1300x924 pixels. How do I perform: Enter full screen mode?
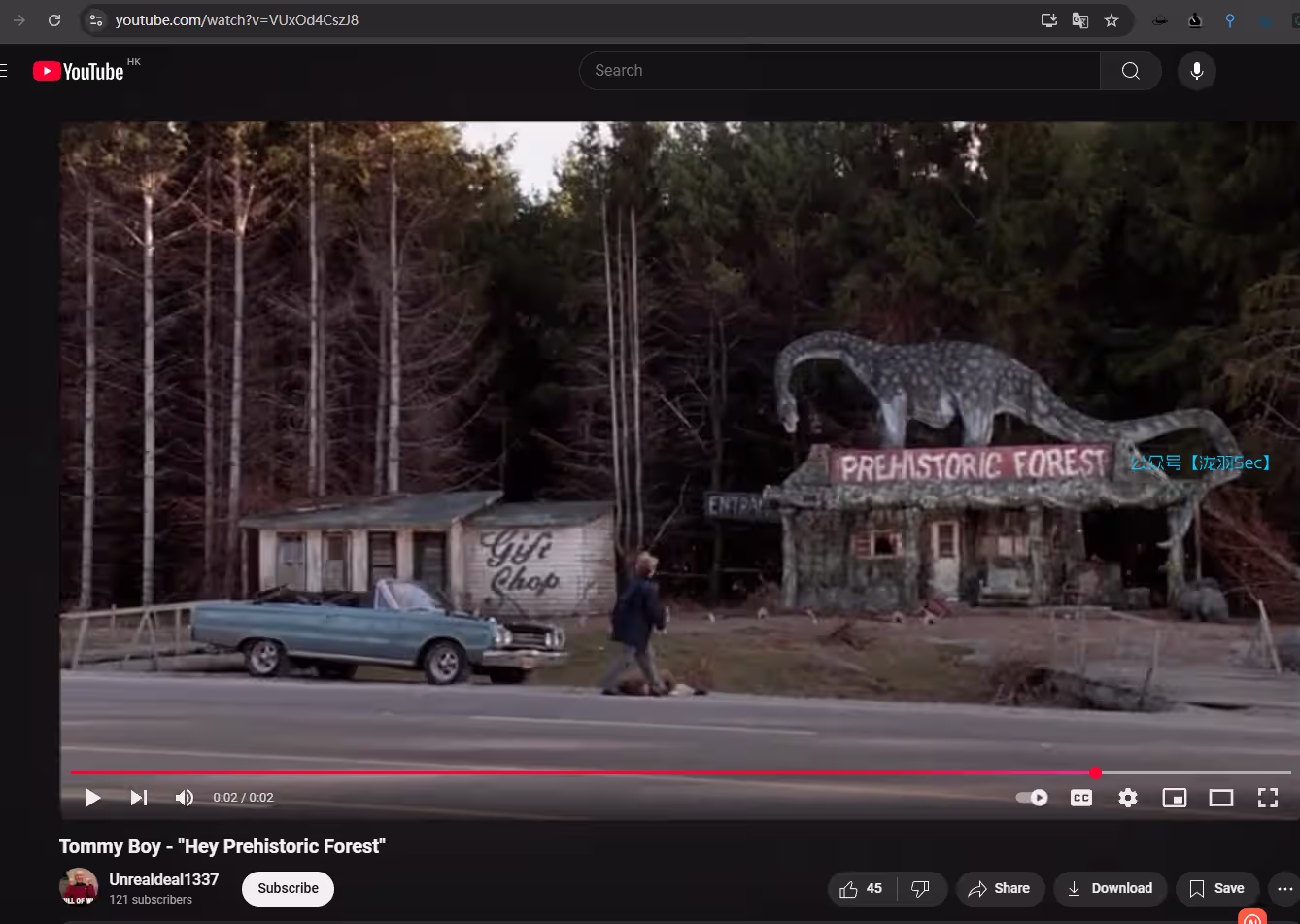click(1268, 798)
